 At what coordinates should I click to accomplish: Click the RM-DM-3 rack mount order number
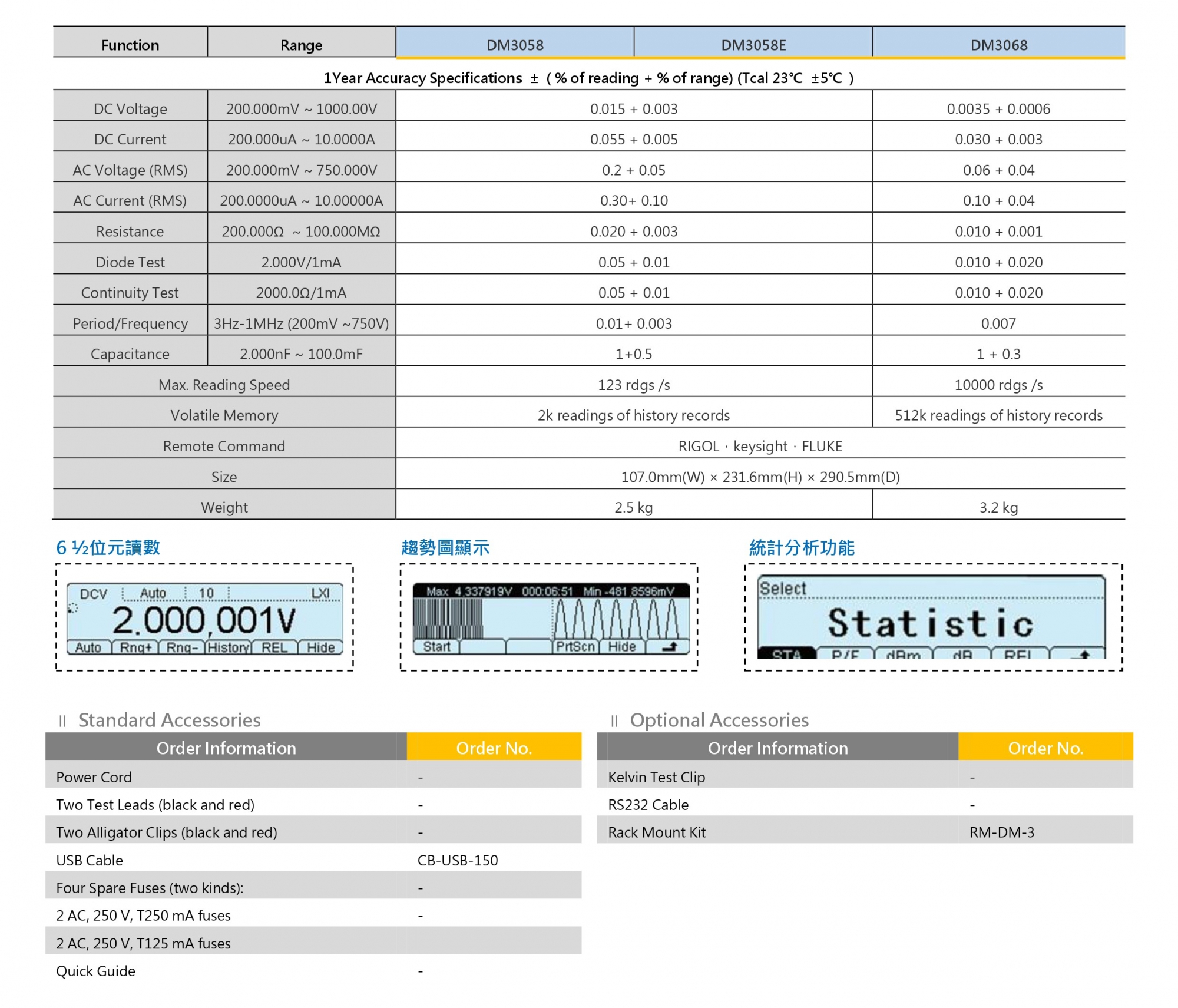pyautogui.click(x=1001, y=832)
